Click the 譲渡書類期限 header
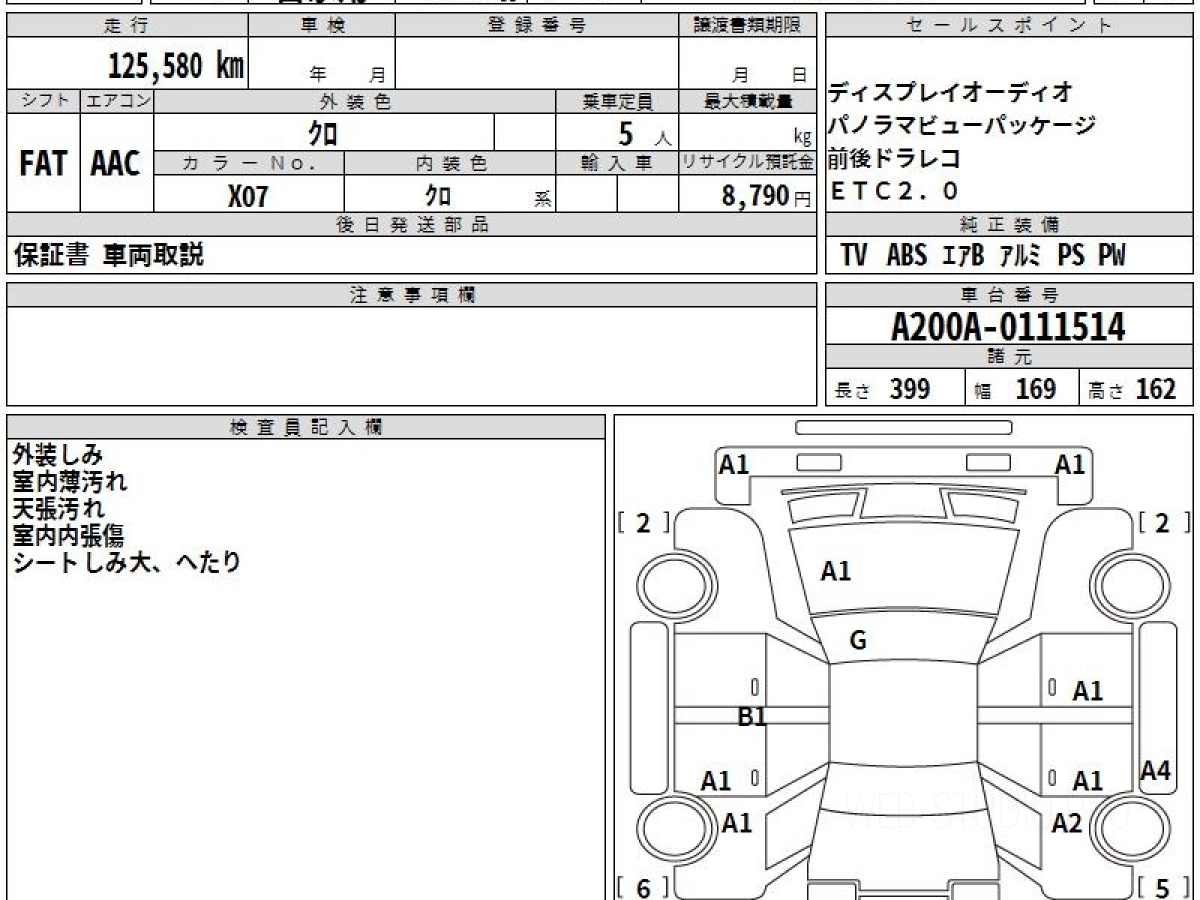 point(748,26)
